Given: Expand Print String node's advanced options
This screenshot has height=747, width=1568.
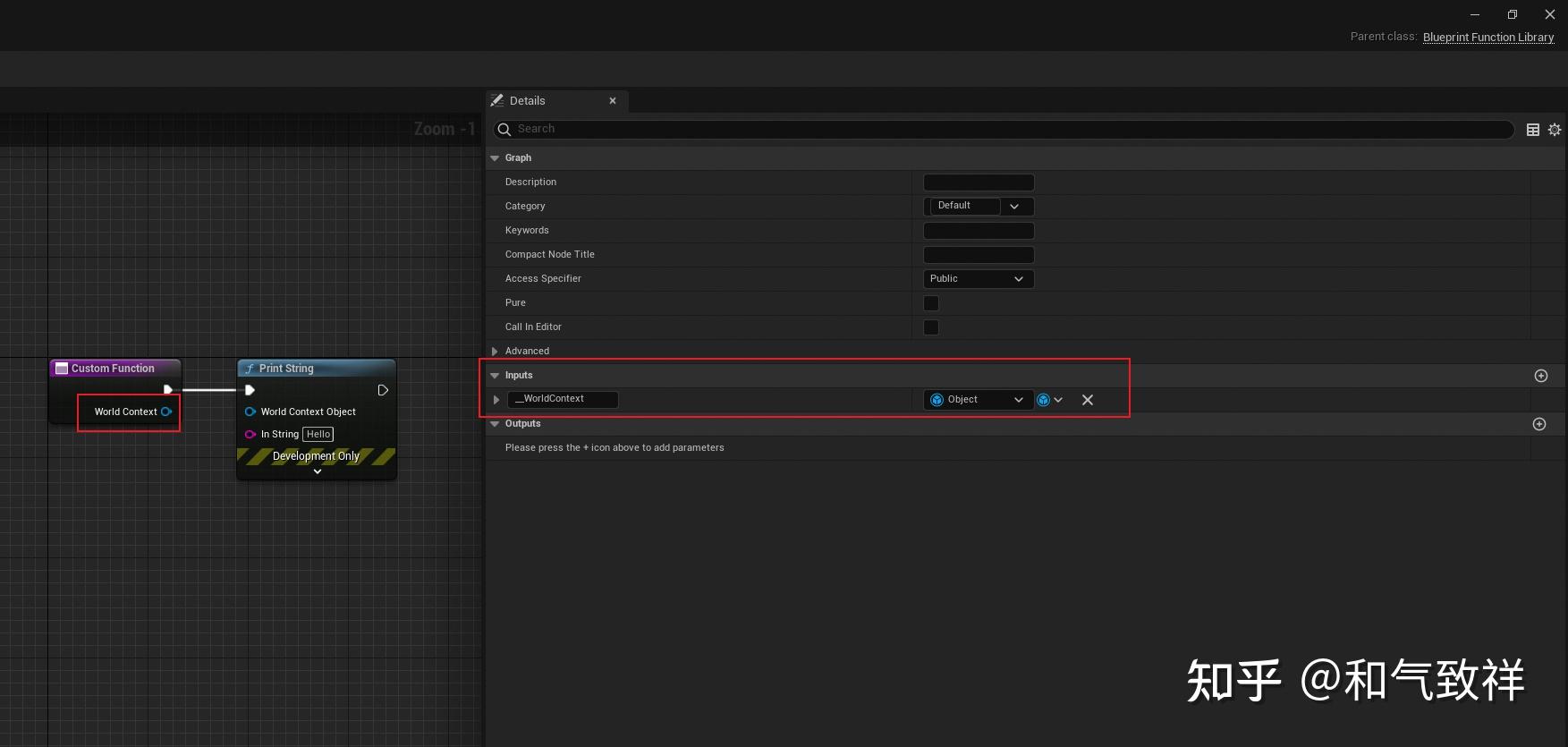Looking at the screenshot, I should 317,471.
